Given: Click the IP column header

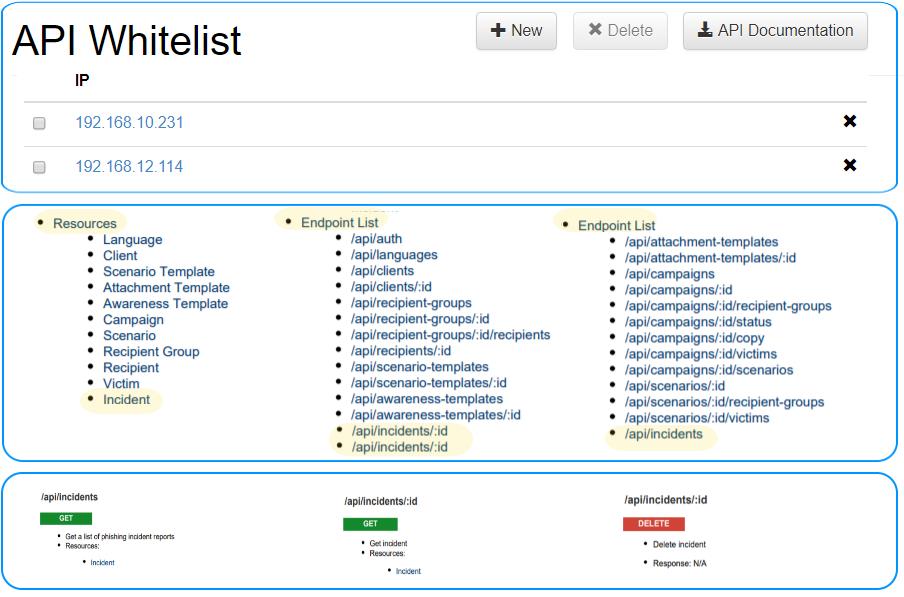Looking at the screenshot, I should pos(82,80).
